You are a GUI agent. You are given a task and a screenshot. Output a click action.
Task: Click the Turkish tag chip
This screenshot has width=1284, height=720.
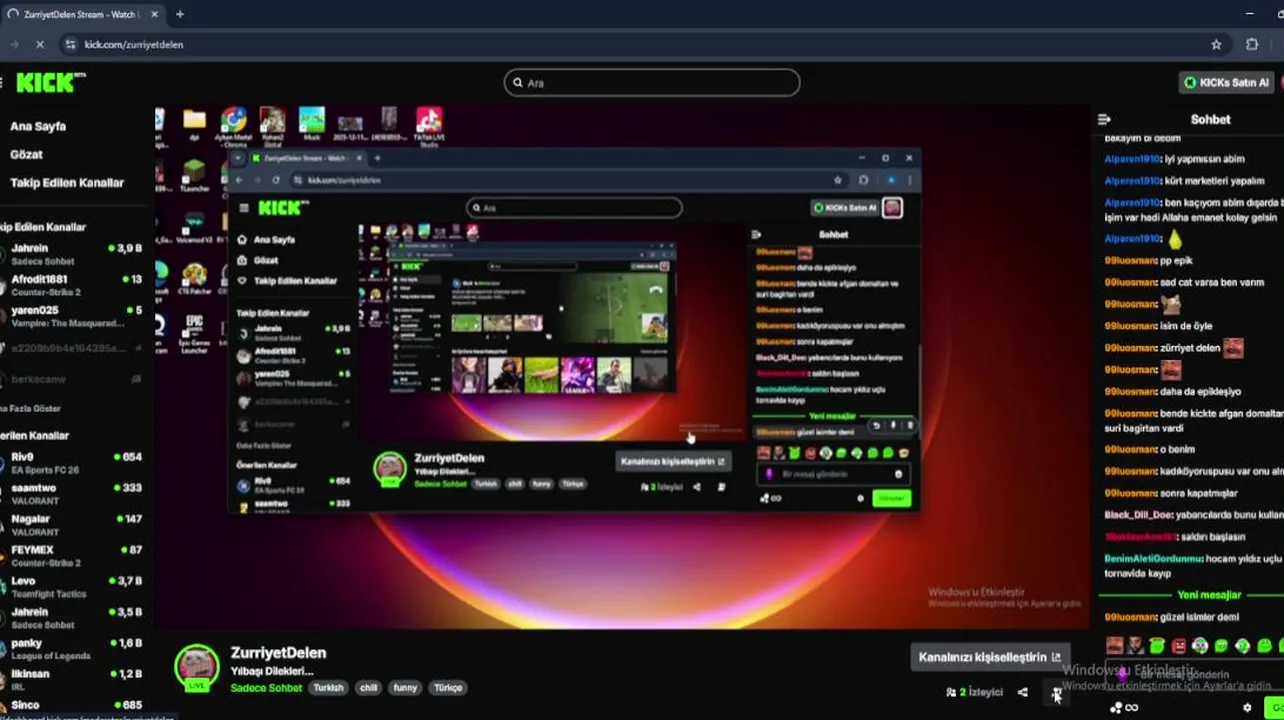[x=328, y=688]
